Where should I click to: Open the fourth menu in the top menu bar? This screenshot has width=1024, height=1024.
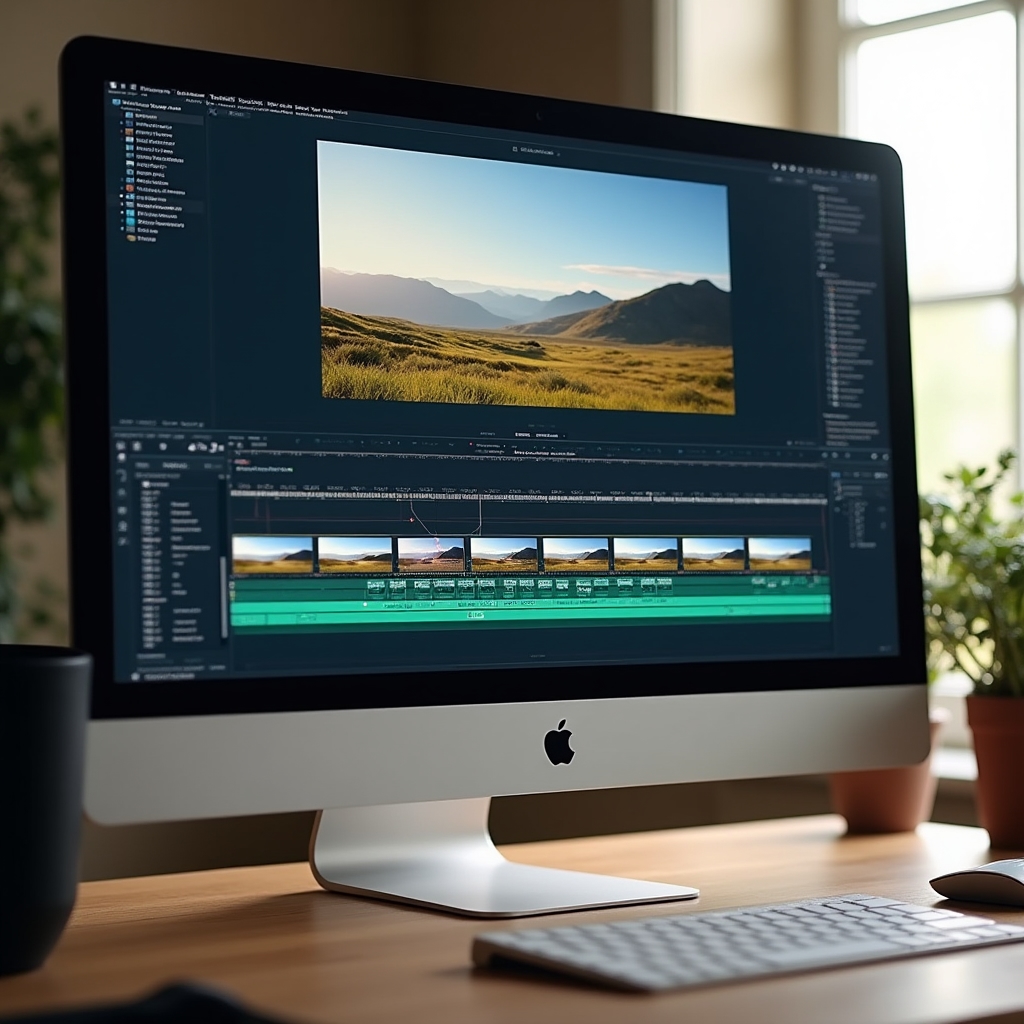(250, 102)
